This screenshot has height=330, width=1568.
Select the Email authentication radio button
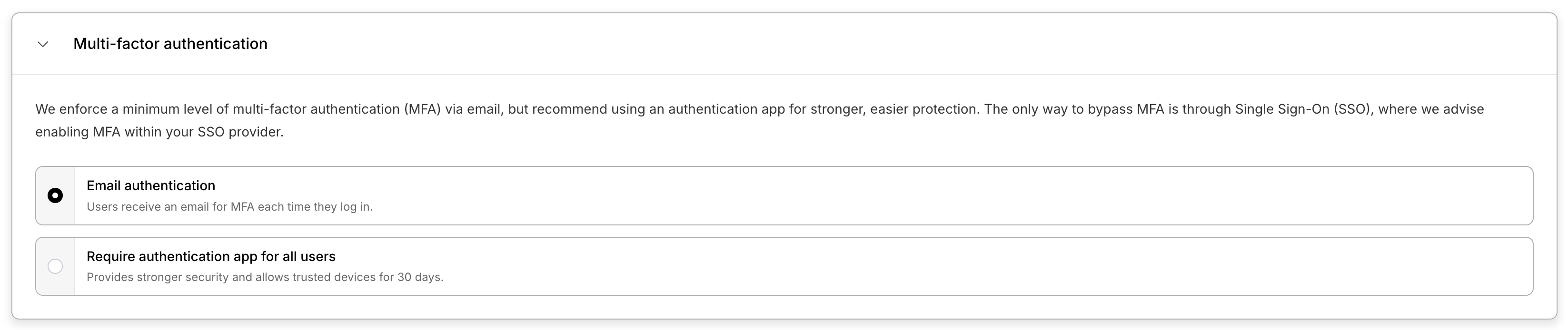click(55, 196)
